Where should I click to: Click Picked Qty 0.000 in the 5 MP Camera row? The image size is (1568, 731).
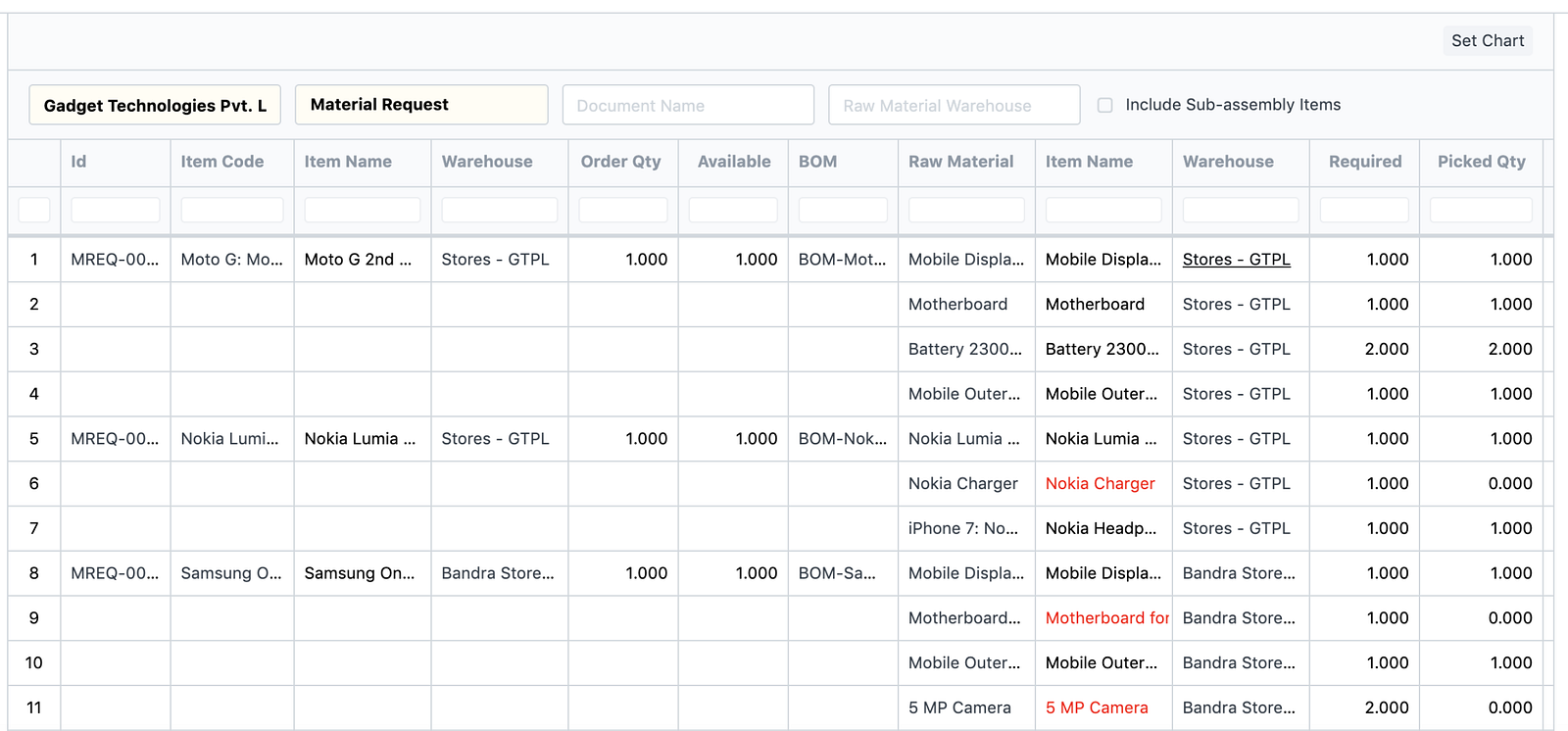[1510, 708]
